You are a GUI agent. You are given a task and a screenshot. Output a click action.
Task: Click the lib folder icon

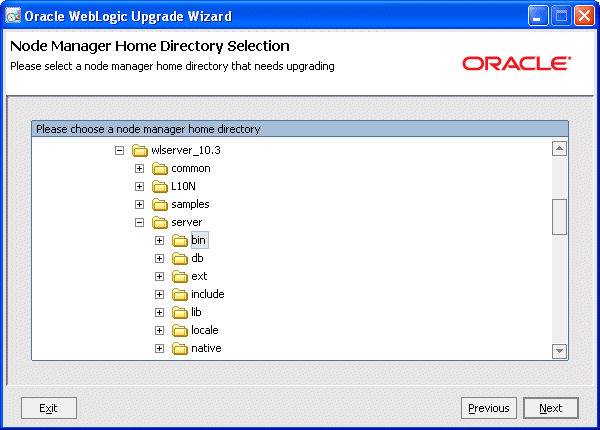click(x=179, y=312)
